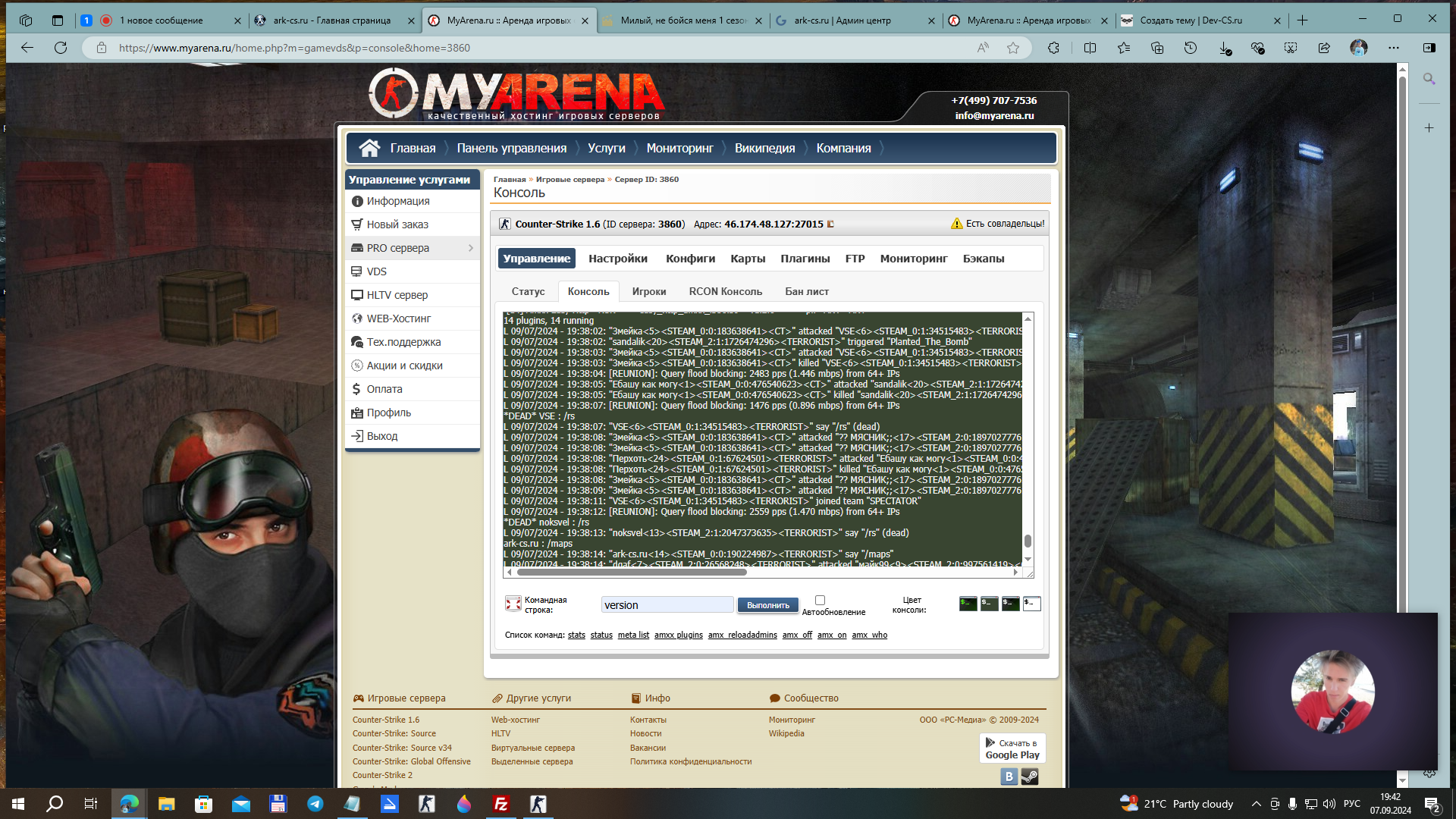The image size is (1456, 819).
Task: Click the 'stats' command link
Action: point(576,635)
